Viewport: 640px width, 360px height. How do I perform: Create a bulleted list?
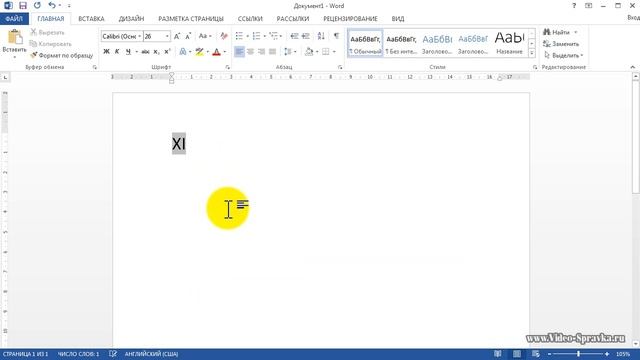pos(239,36)
